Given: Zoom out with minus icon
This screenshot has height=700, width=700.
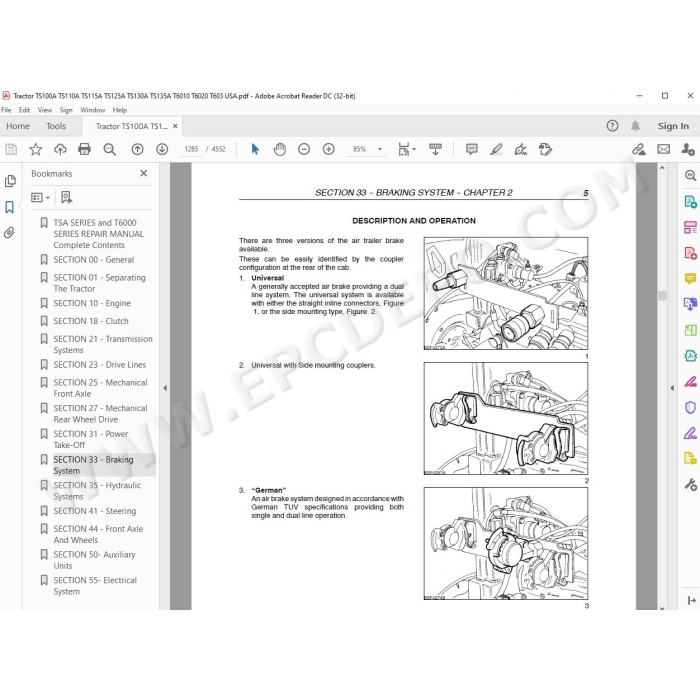Looking at the screenshot, I should click(304, 149).
